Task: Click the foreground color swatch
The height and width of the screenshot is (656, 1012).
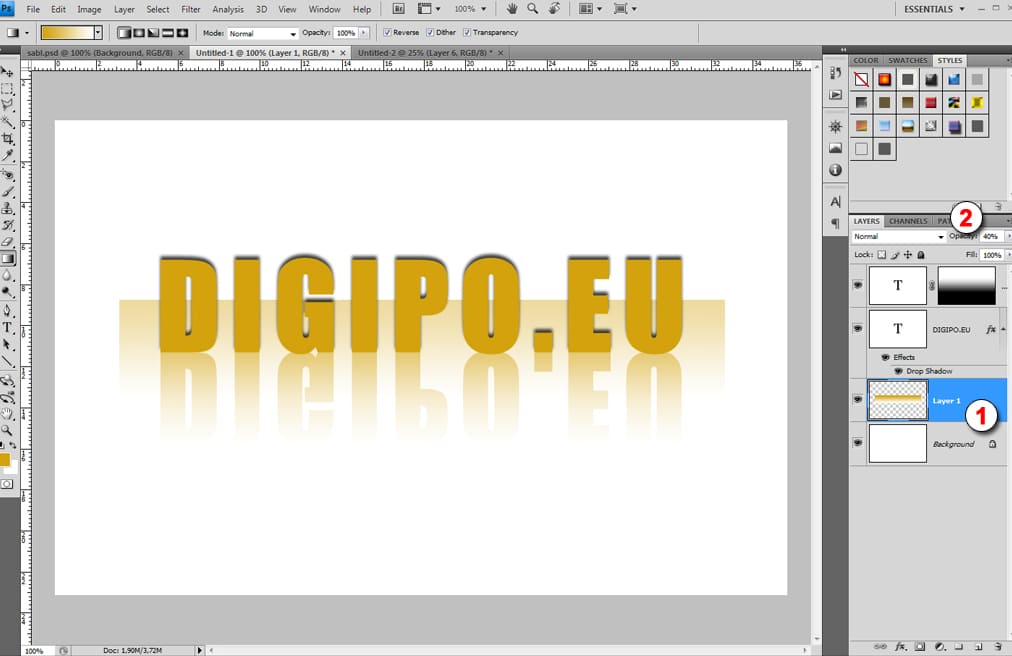Action: tap(5, 460)
